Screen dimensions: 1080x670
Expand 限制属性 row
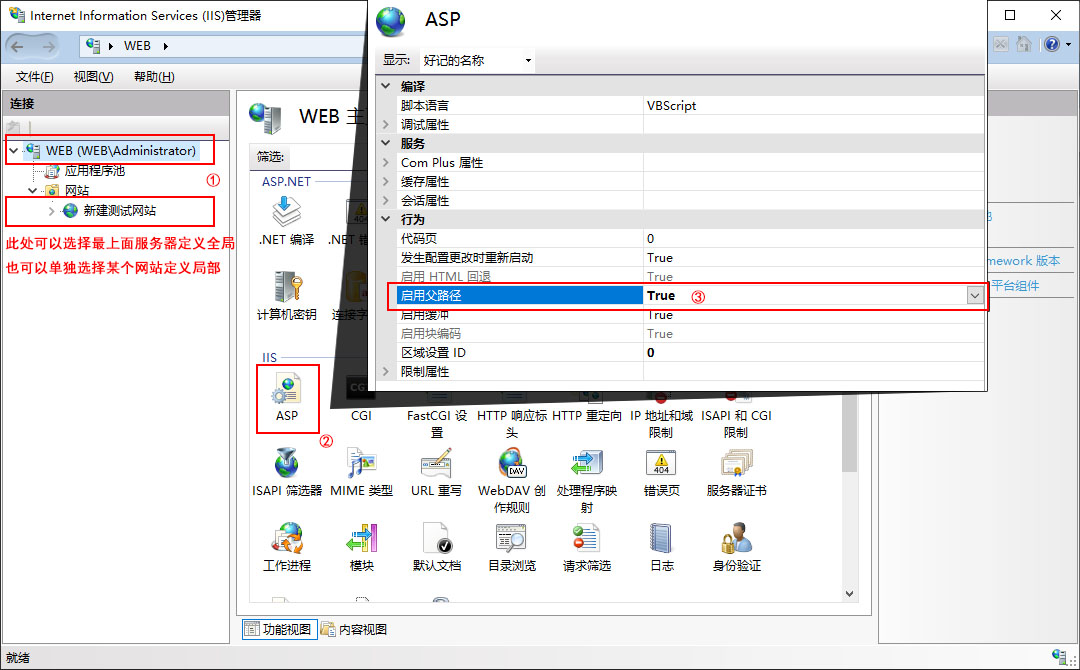(x=386, y=371)
